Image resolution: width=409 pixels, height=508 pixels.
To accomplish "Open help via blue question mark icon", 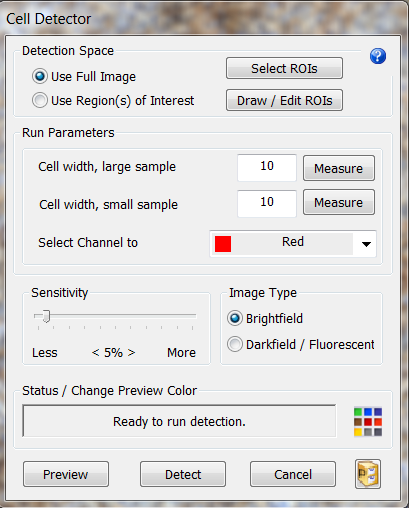I will 378,56.
